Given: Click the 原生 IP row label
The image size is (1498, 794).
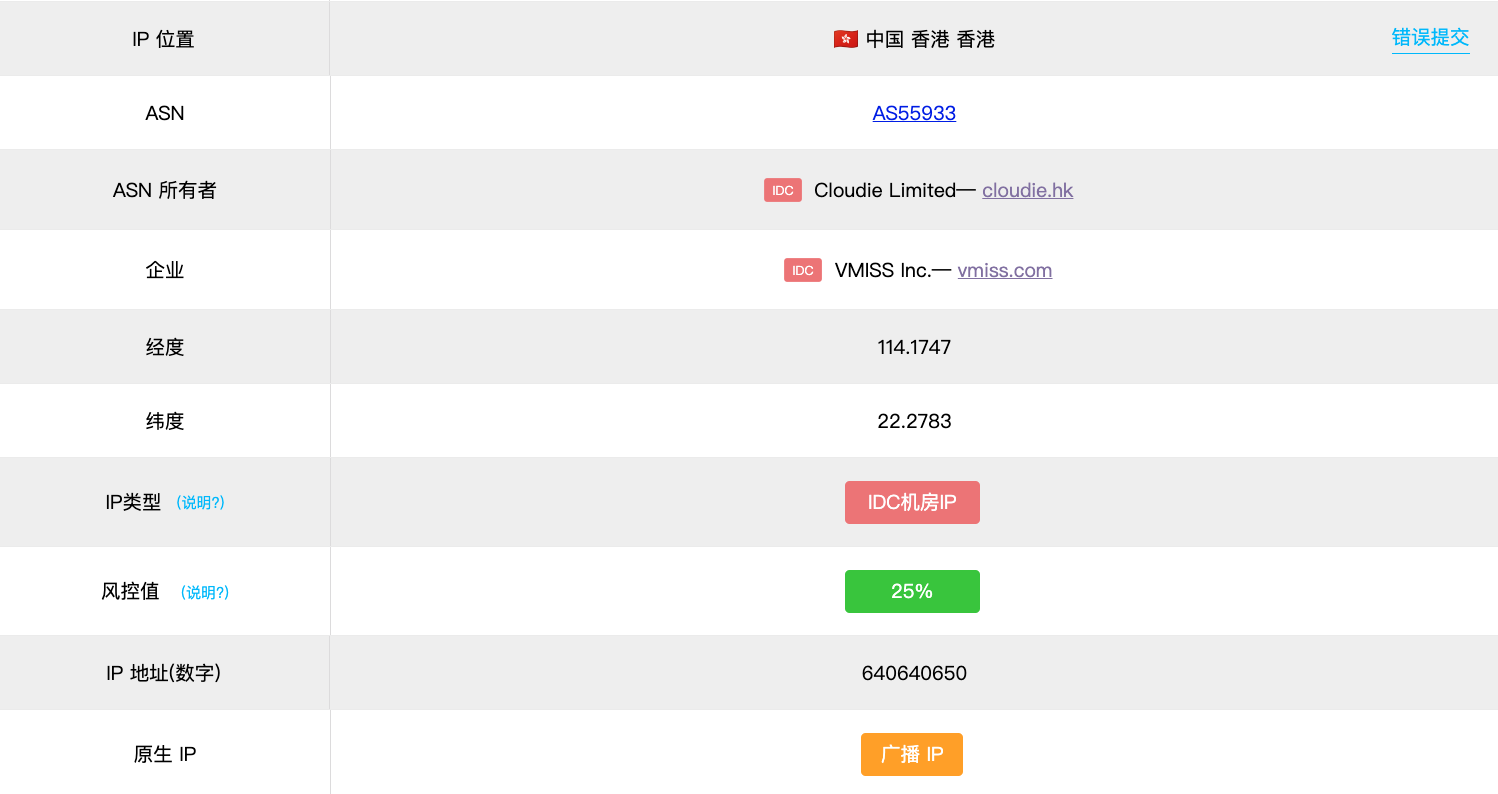Looking at the screenshot, I should tap(165, 754).
